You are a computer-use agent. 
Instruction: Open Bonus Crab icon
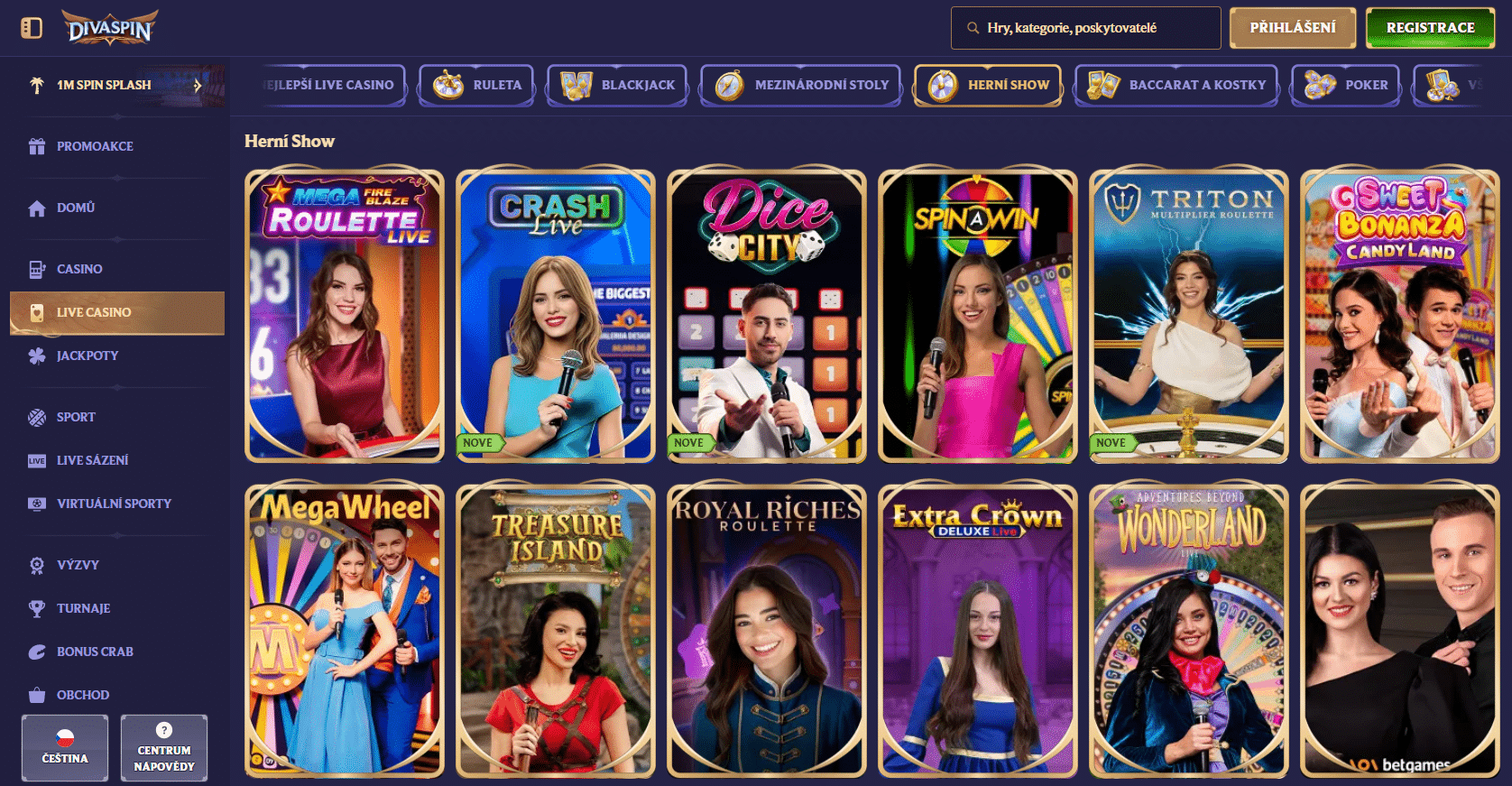click(x=37, y=652)
